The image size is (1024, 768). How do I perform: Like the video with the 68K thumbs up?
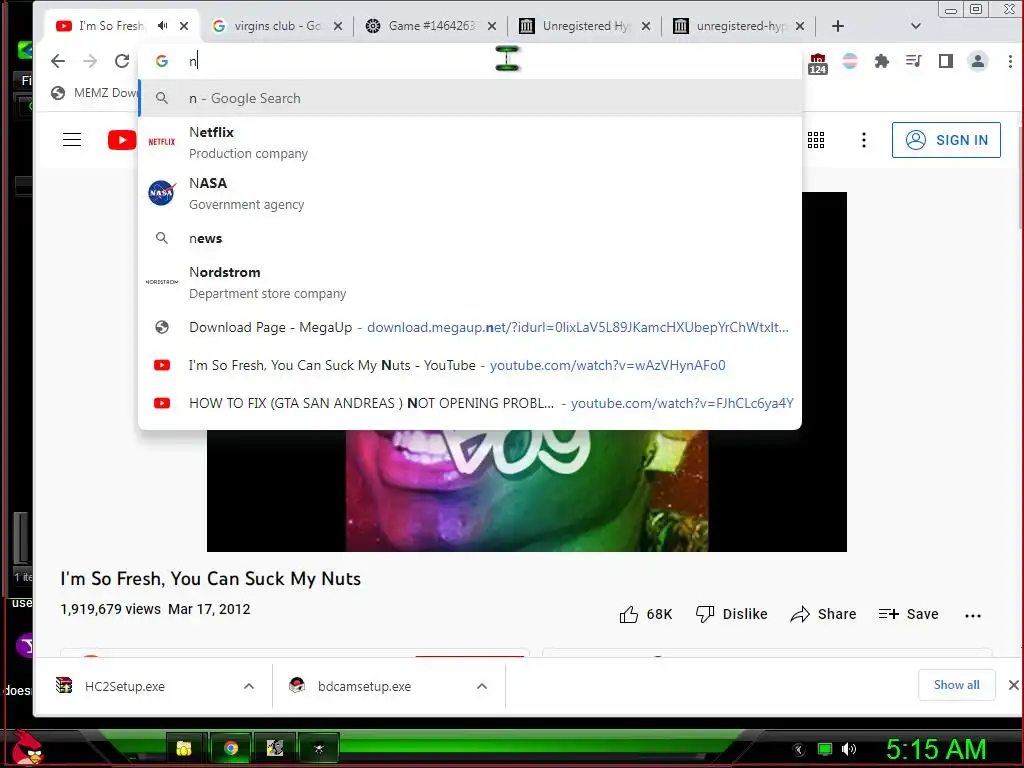point(645,615)
